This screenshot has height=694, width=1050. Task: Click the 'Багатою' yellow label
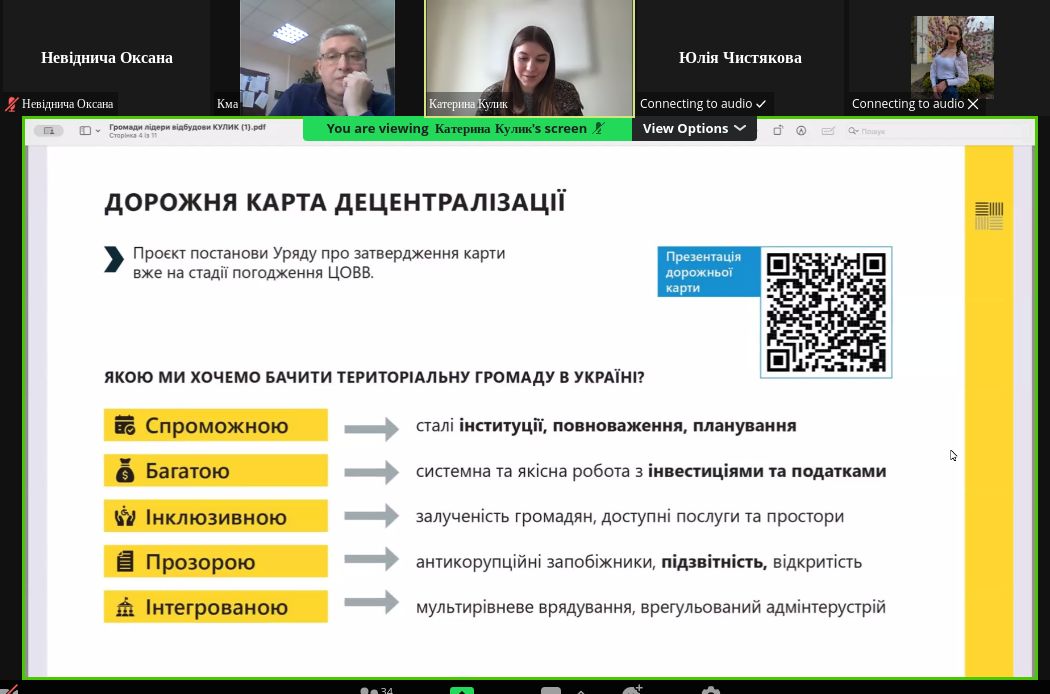(x=216, y=471)
